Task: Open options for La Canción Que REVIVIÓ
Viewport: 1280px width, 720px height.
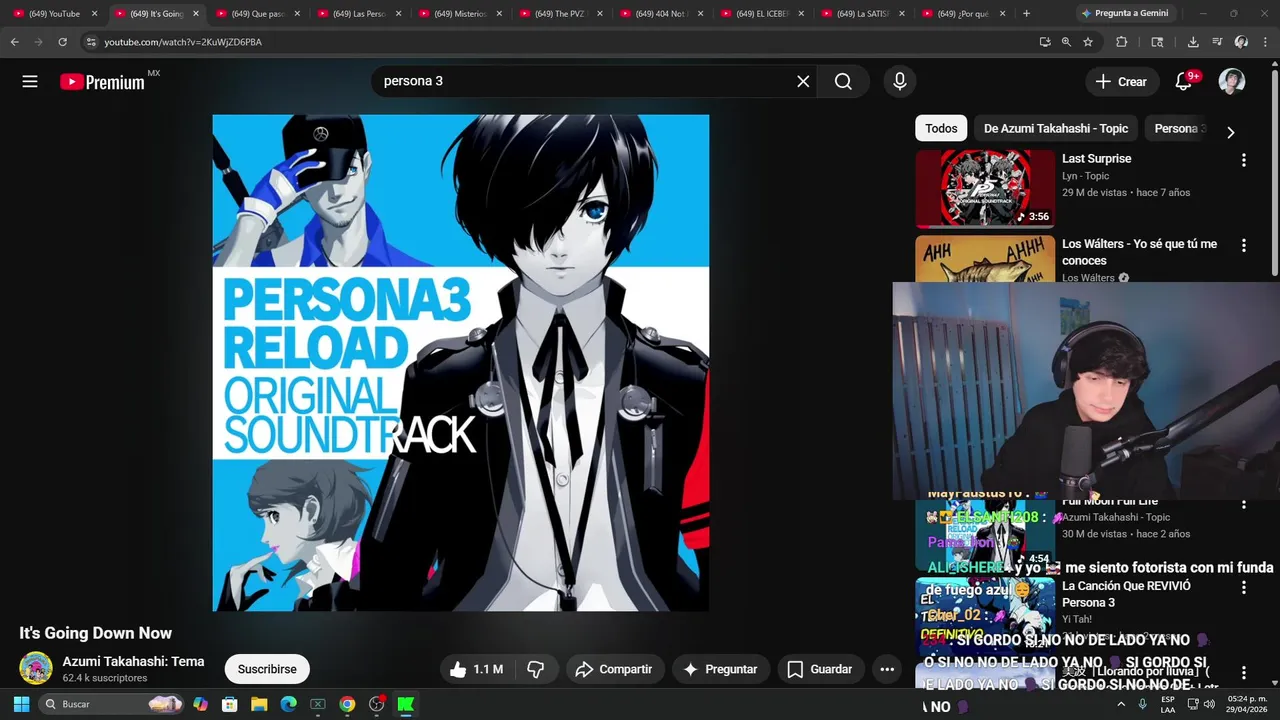Action: coord(1244,588)
